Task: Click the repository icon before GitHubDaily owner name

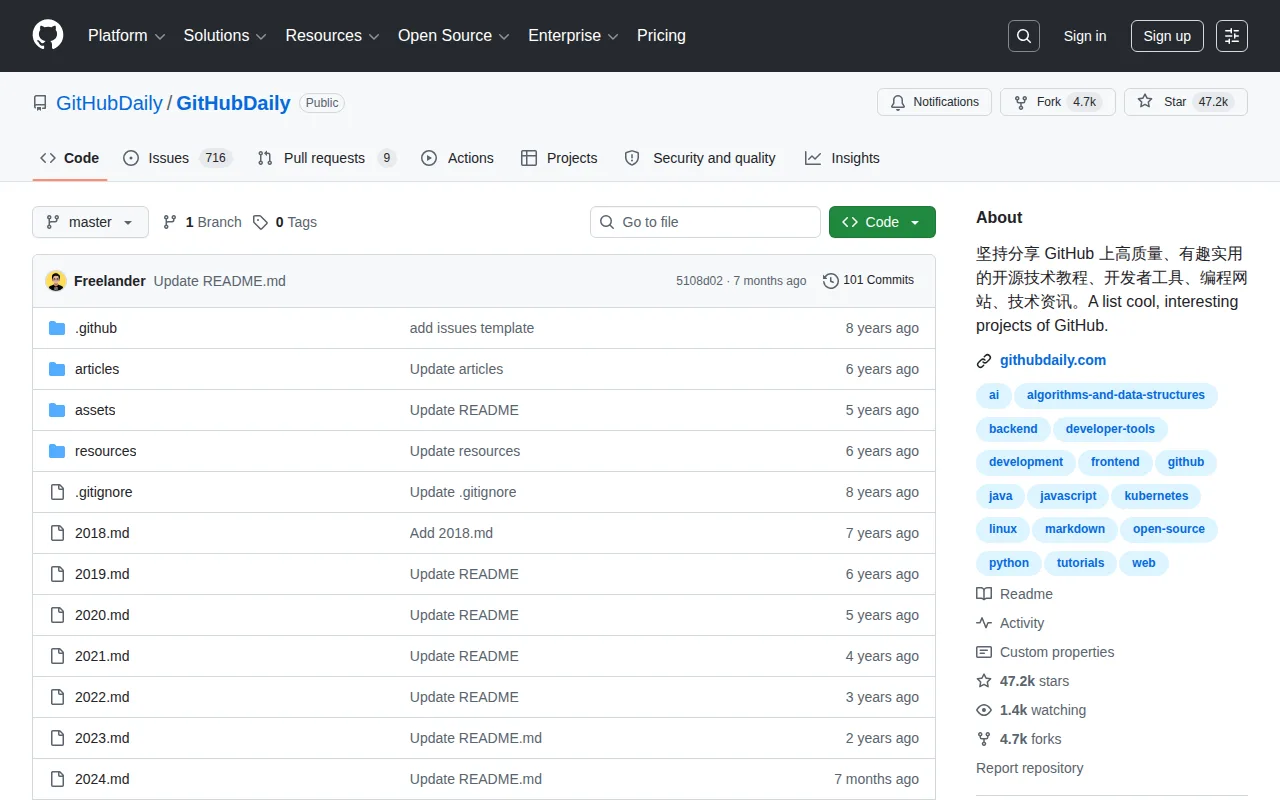Action: pos(40,103)
